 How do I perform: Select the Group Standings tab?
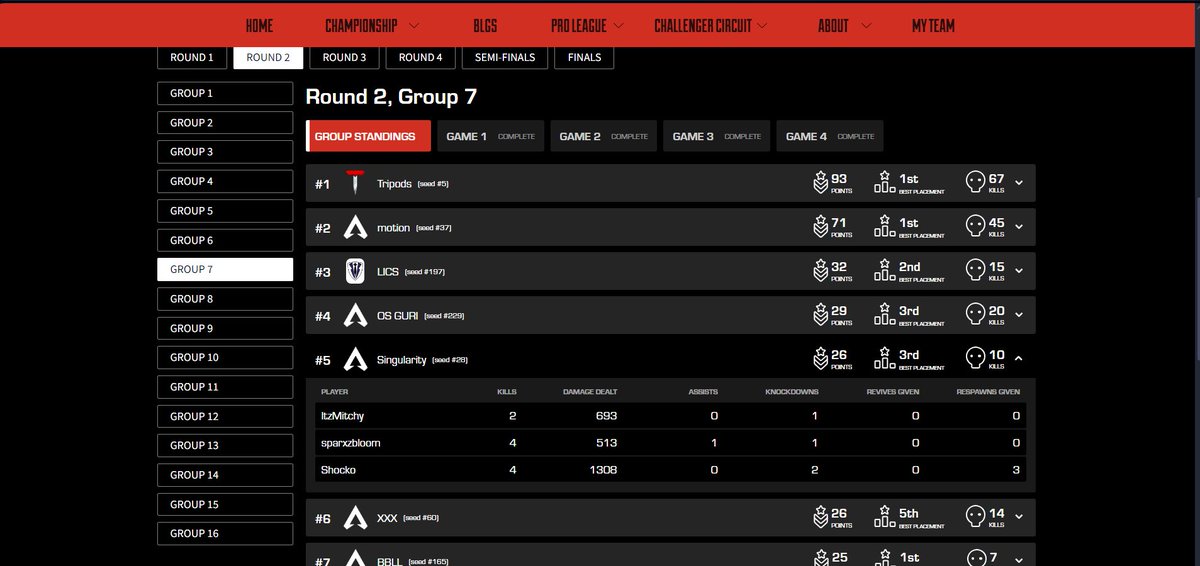tap(368, 136)
